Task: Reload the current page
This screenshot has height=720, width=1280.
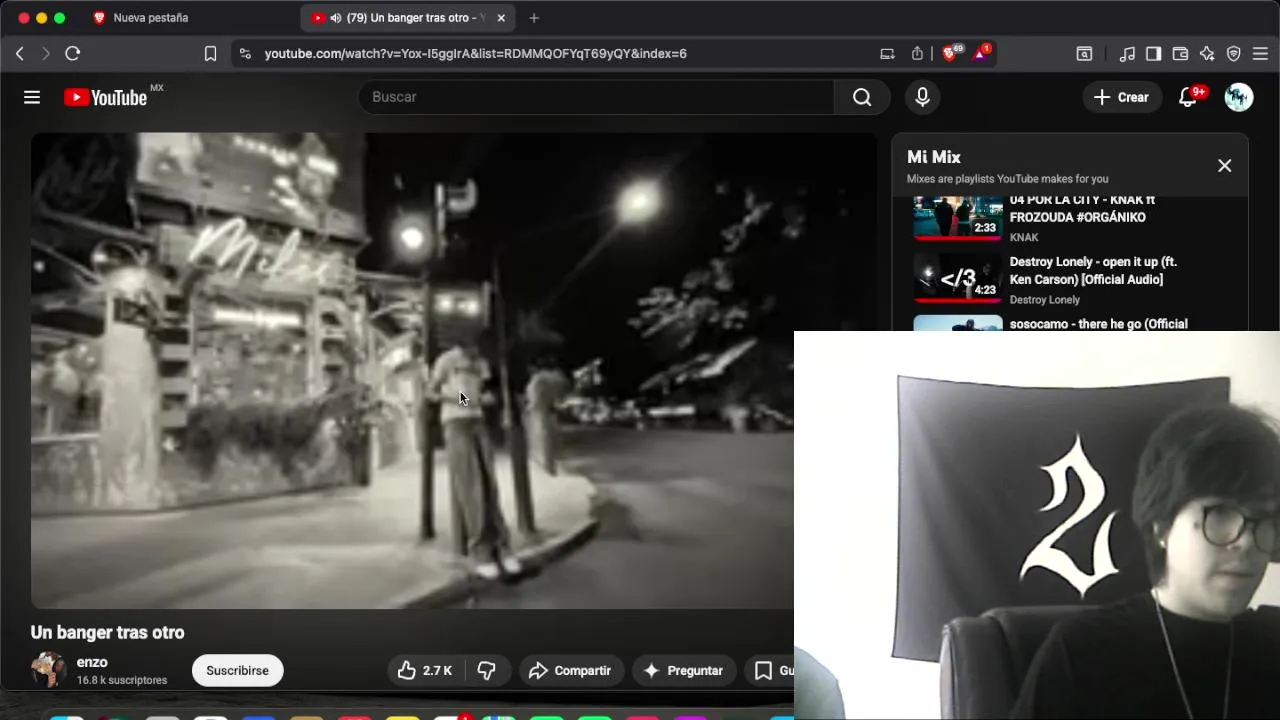Action: click(x=73, y=54)
